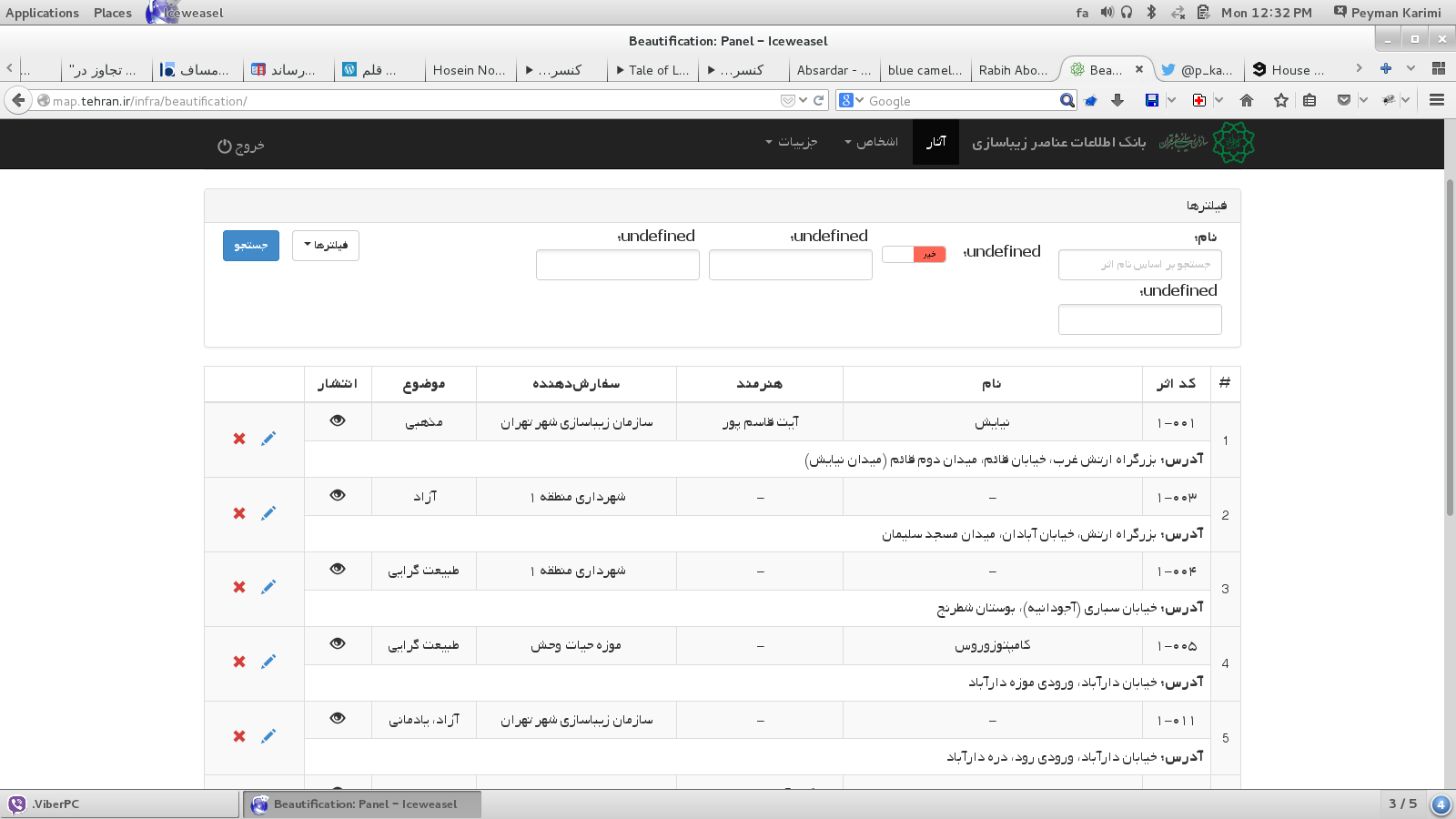Click the search magnifier in Google box
Screen dimensions: 1456x819
(1067, 100)
